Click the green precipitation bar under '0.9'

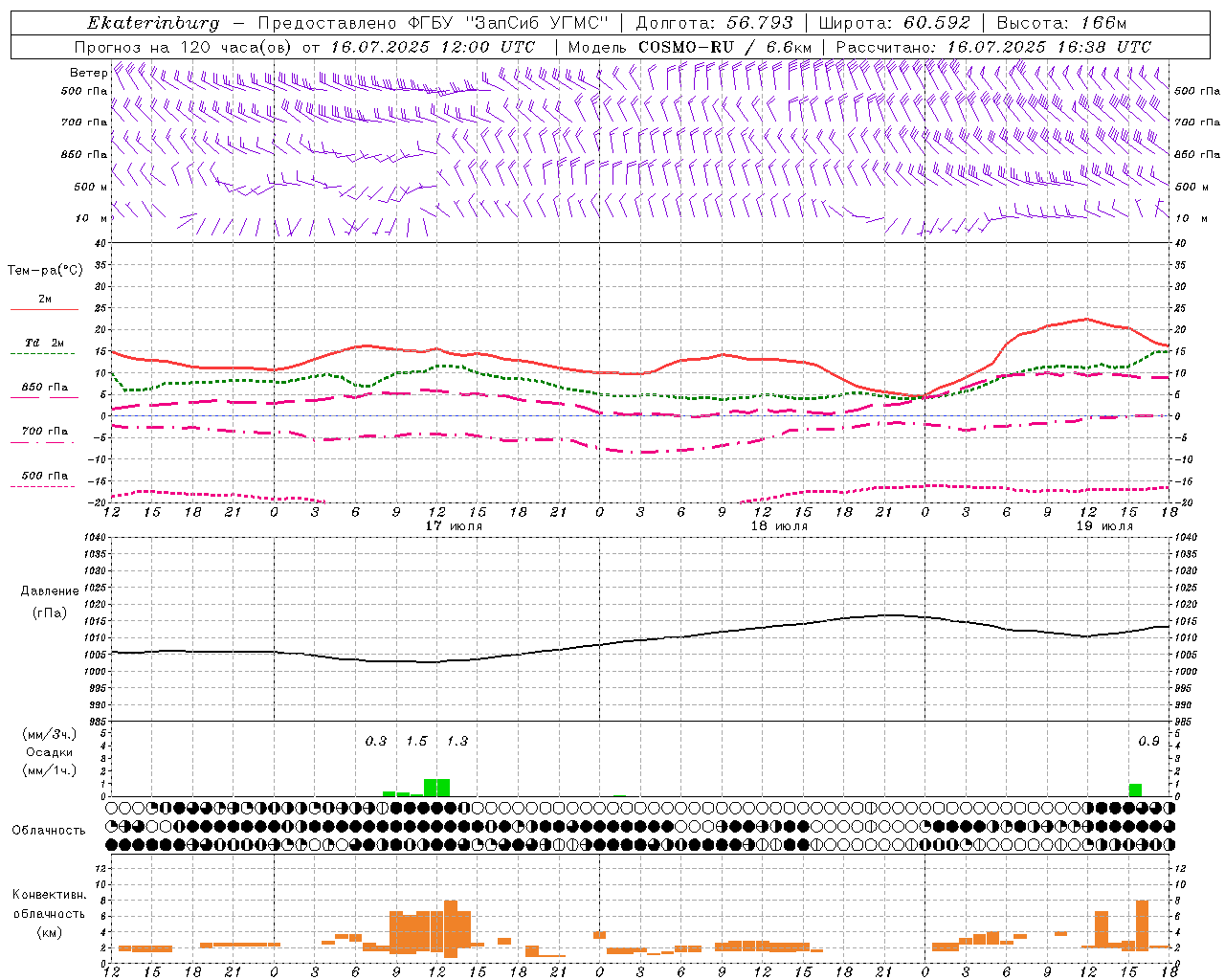click(1135, 791)
